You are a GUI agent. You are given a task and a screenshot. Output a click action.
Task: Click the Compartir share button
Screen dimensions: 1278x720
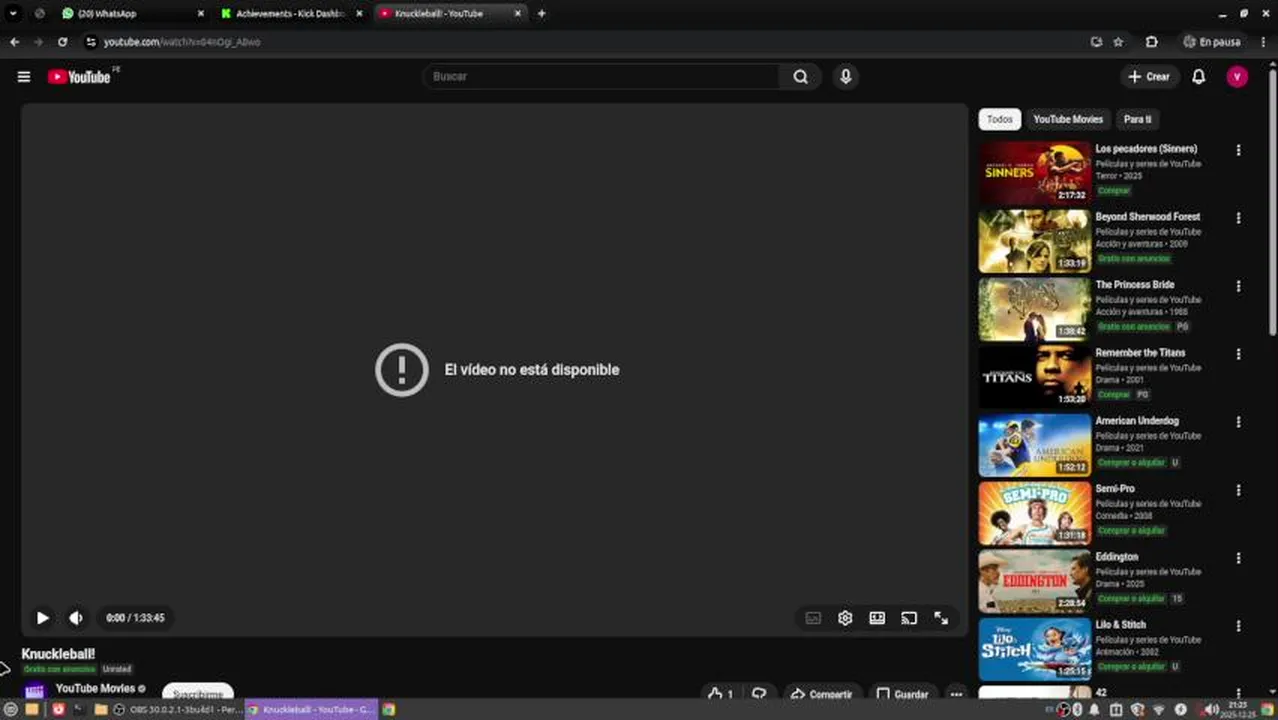point(822,694)
